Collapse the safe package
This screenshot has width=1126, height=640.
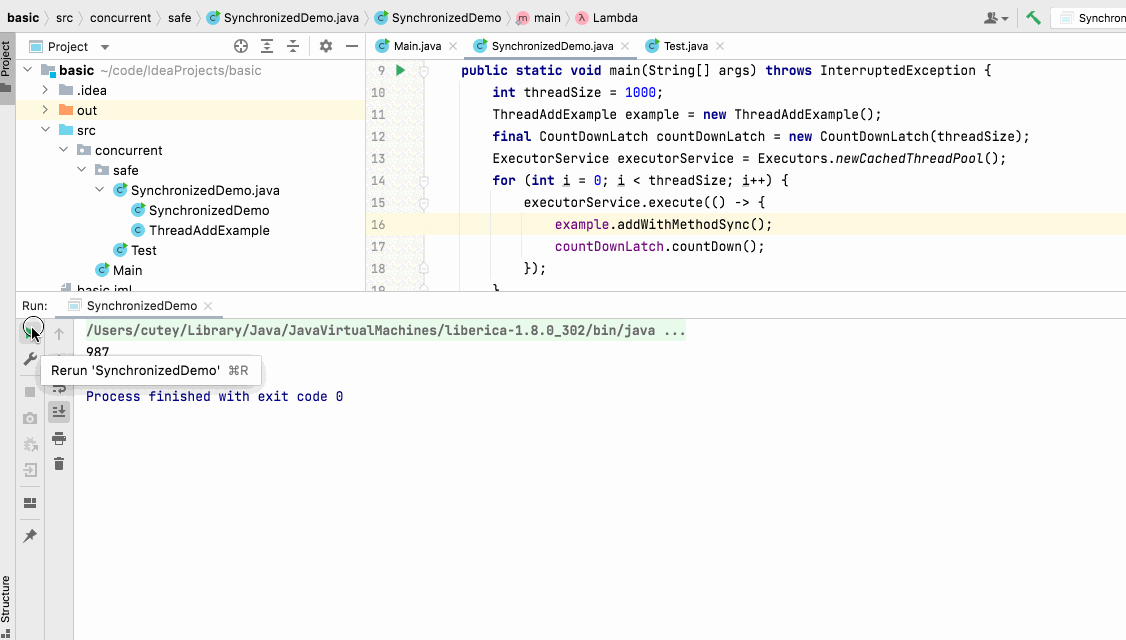[81, 170]
